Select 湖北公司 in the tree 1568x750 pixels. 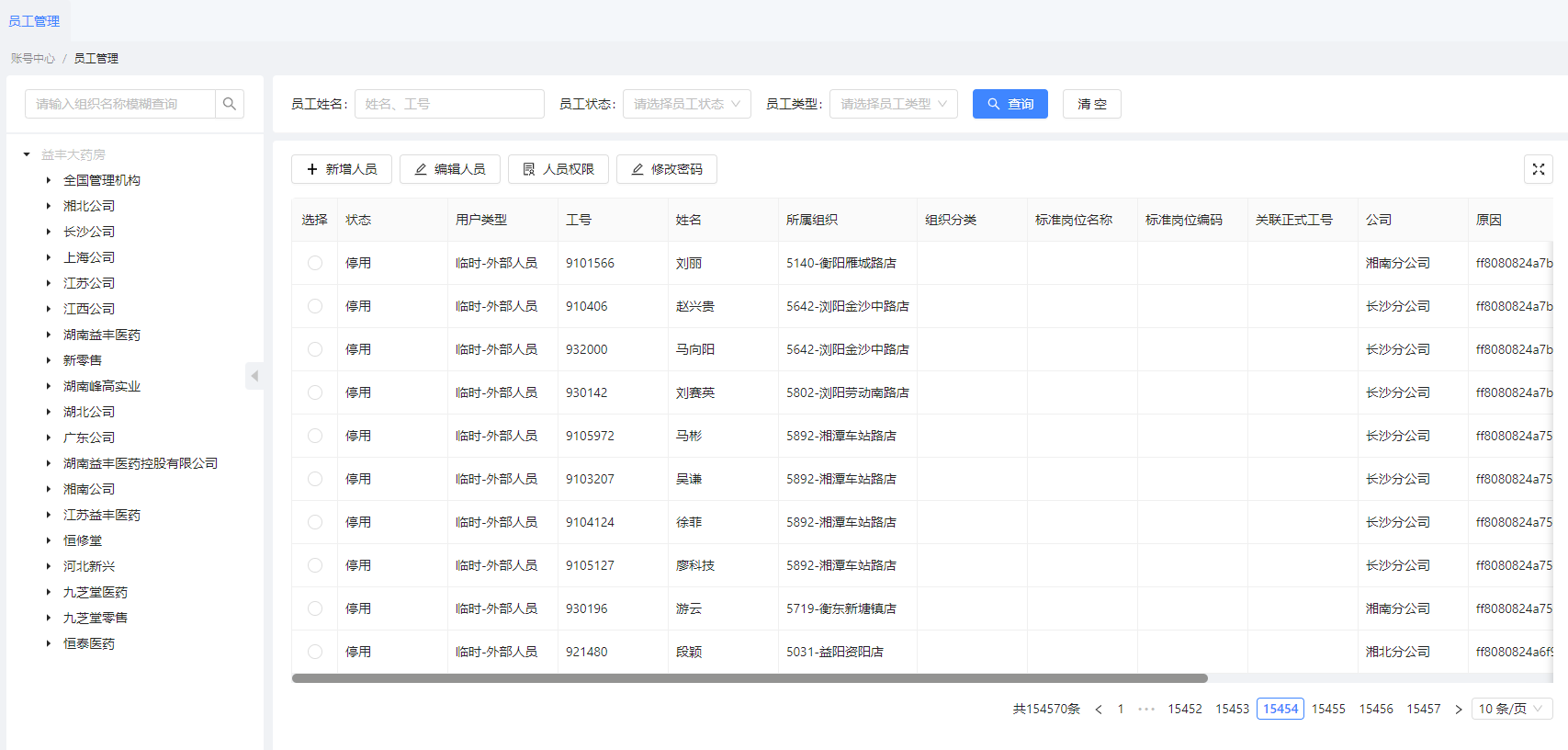point(89,412)
